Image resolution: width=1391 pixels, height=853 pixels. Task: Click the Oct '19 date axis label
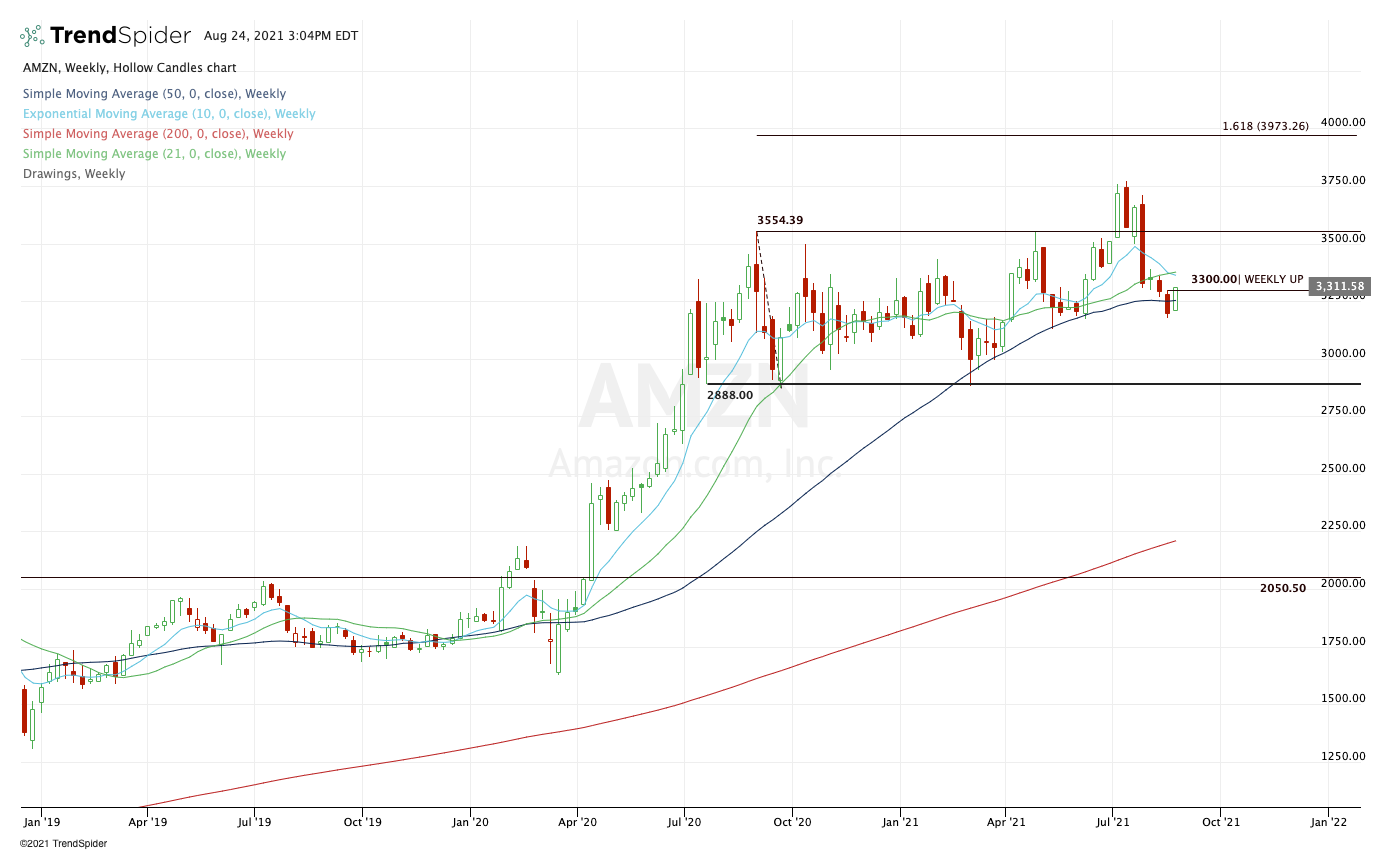pyautogui.click(x=362, y=822)
